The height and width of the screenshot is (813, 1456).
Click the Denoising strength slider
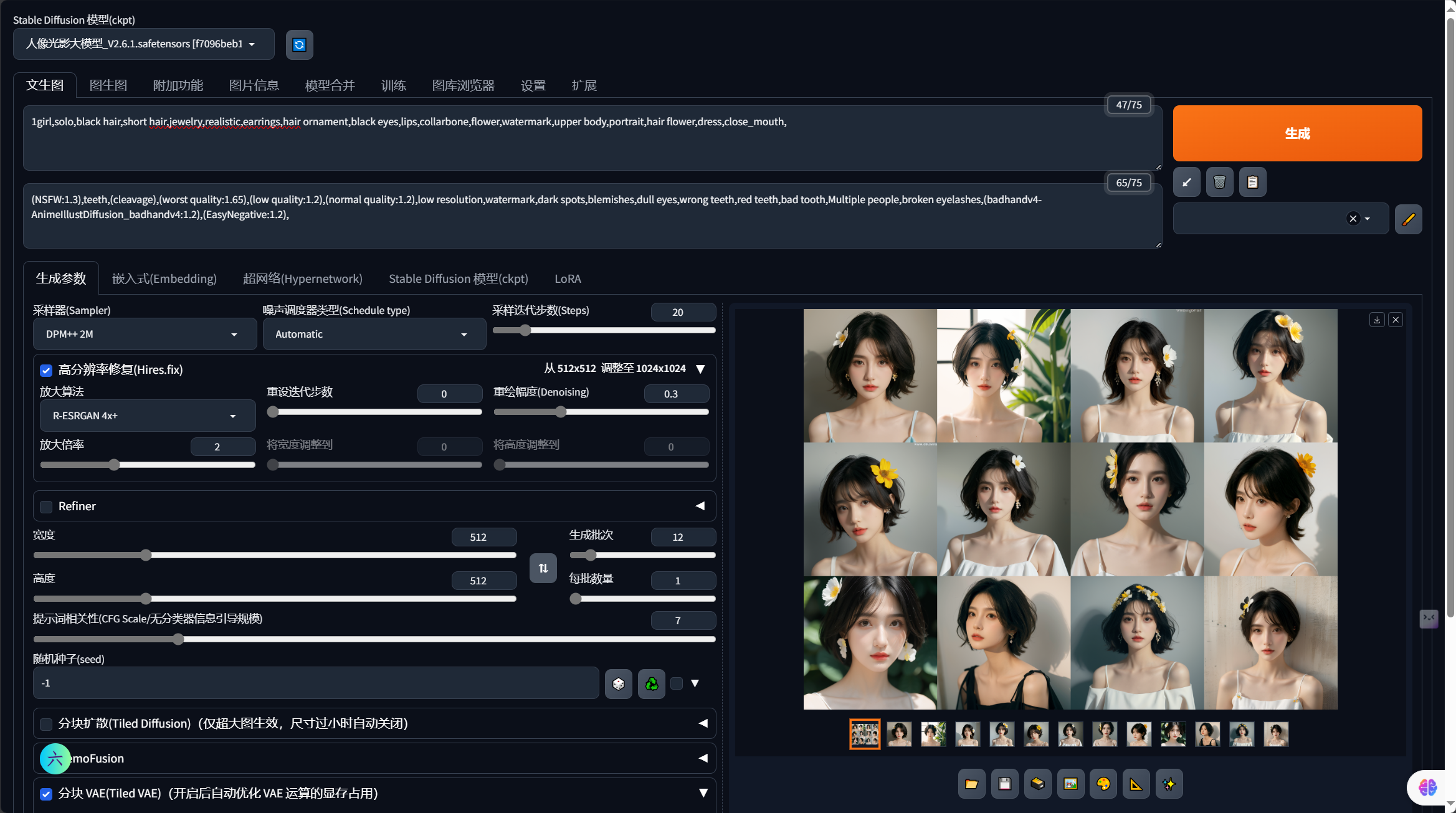pos(601,412)
